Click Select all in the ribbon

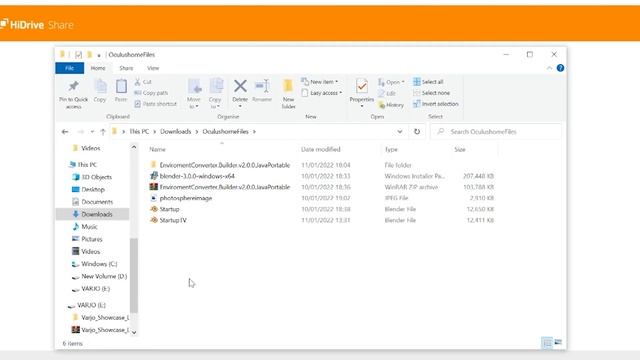[428, 82]
